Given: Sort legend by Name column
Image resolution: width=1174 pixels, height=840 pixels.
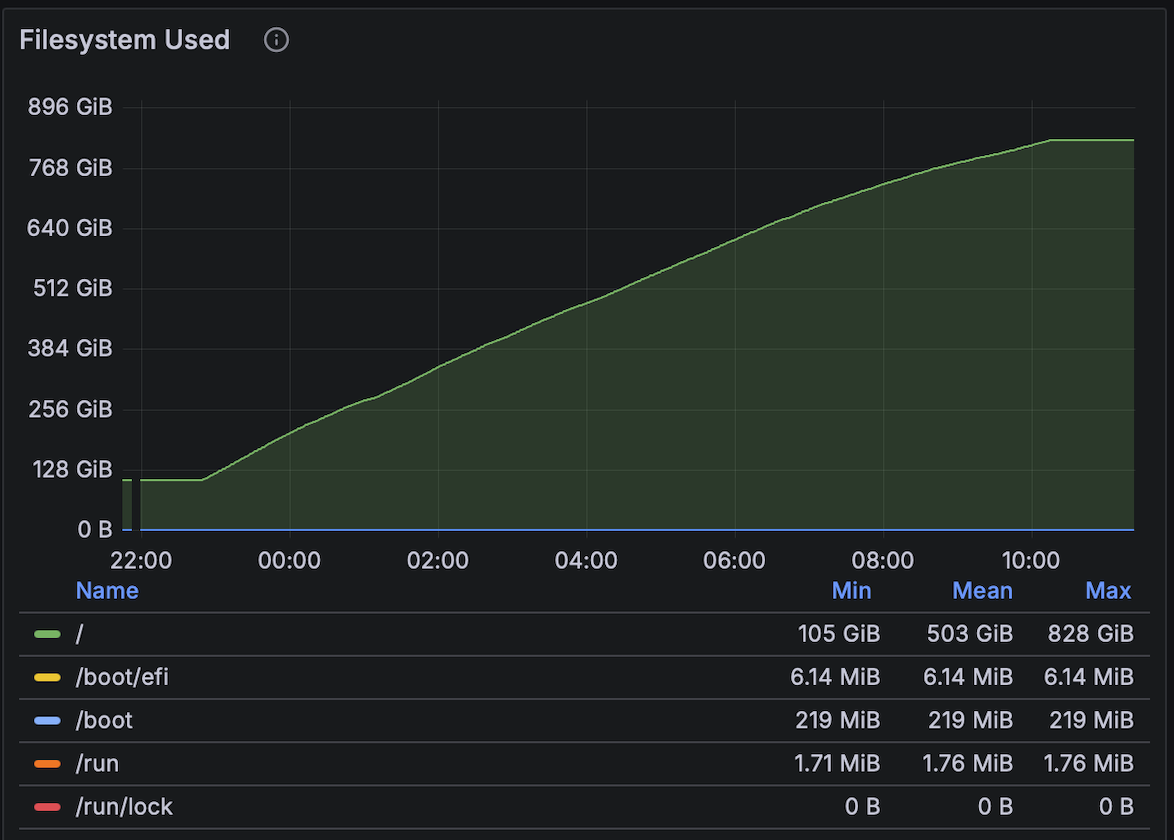Looking at the screenshot, I should pos(107,591).
